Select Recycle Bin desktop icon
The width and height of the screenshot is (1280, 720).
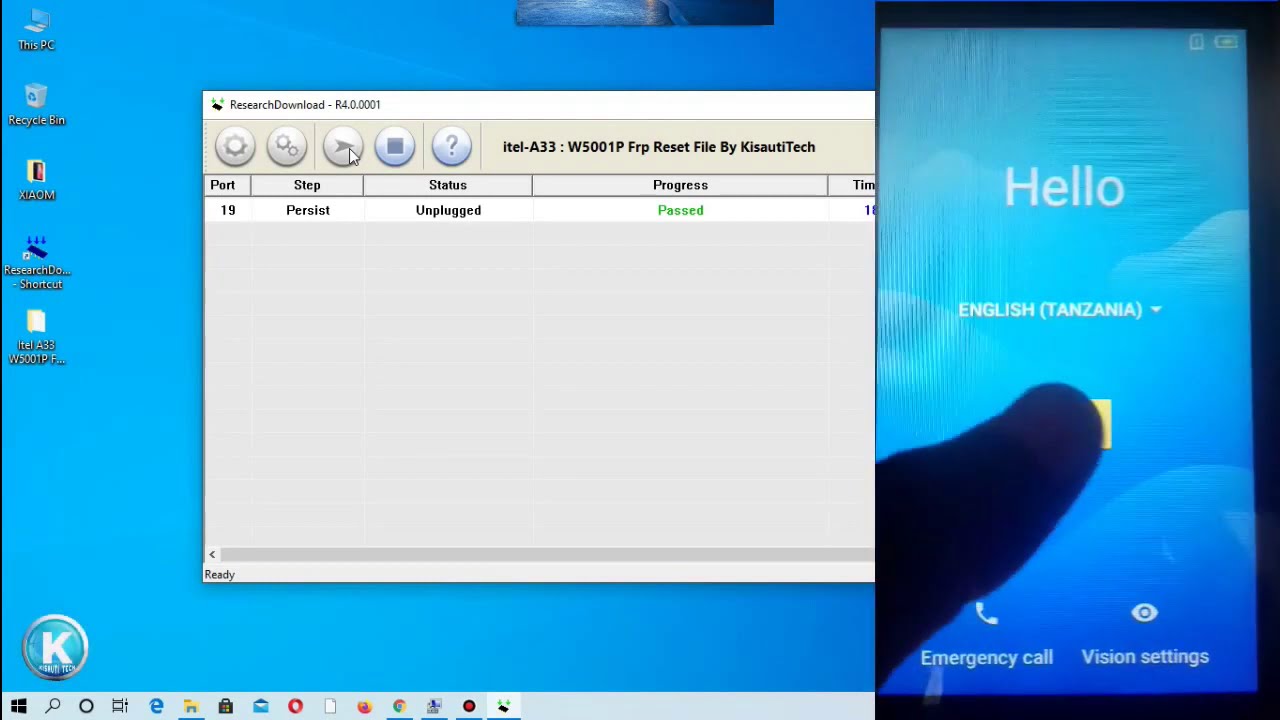pos(36,104)
